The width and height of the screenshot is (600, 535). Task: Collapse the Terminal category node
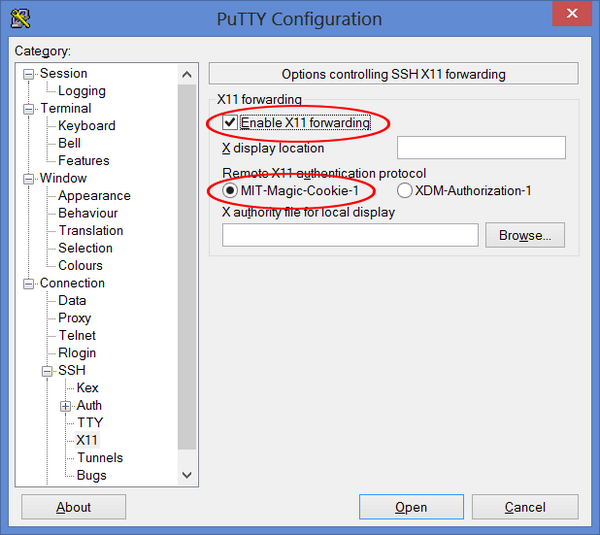tap(29, 108)
